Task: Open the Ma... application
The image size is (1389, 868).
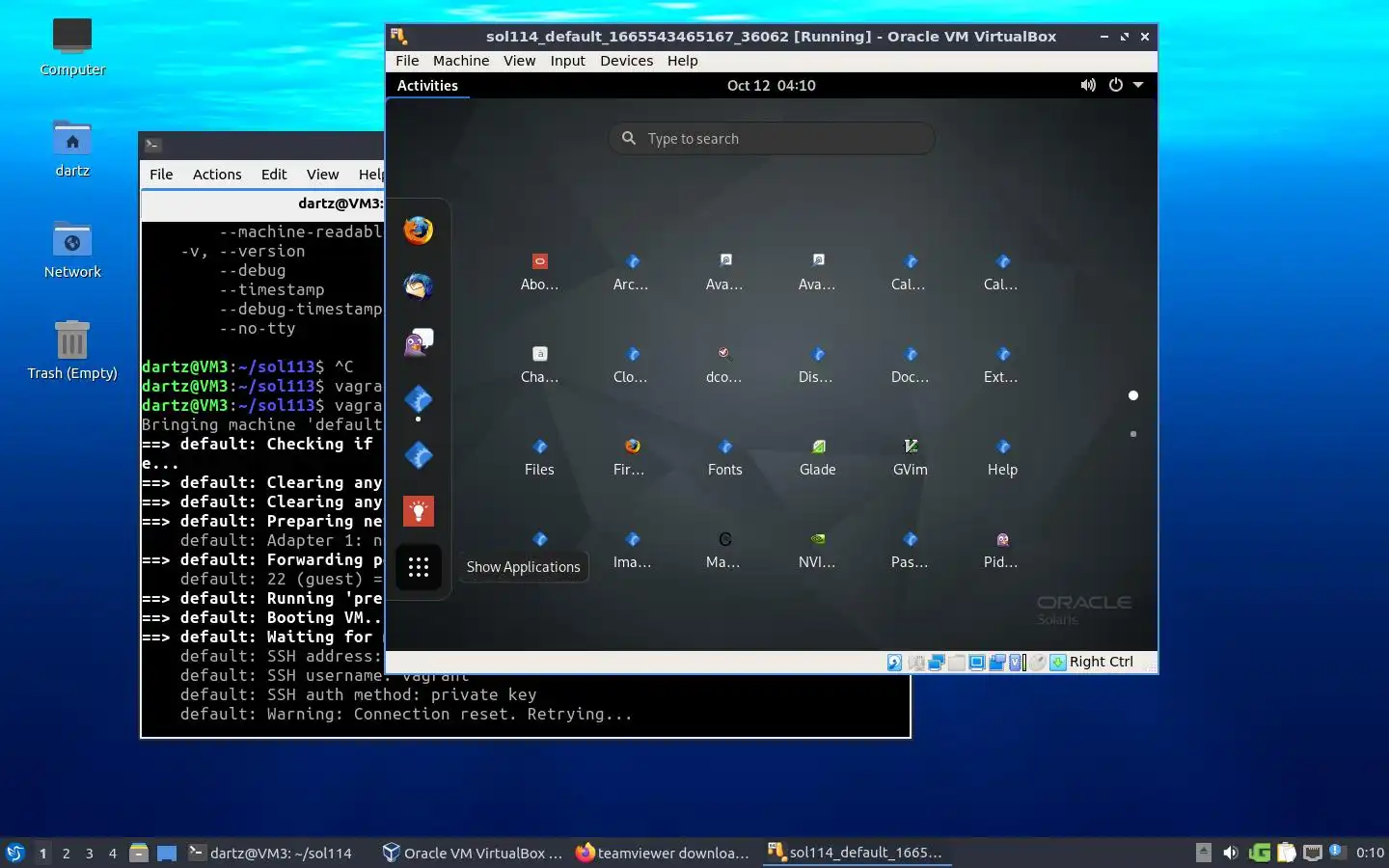Action: tap(724, 550)
